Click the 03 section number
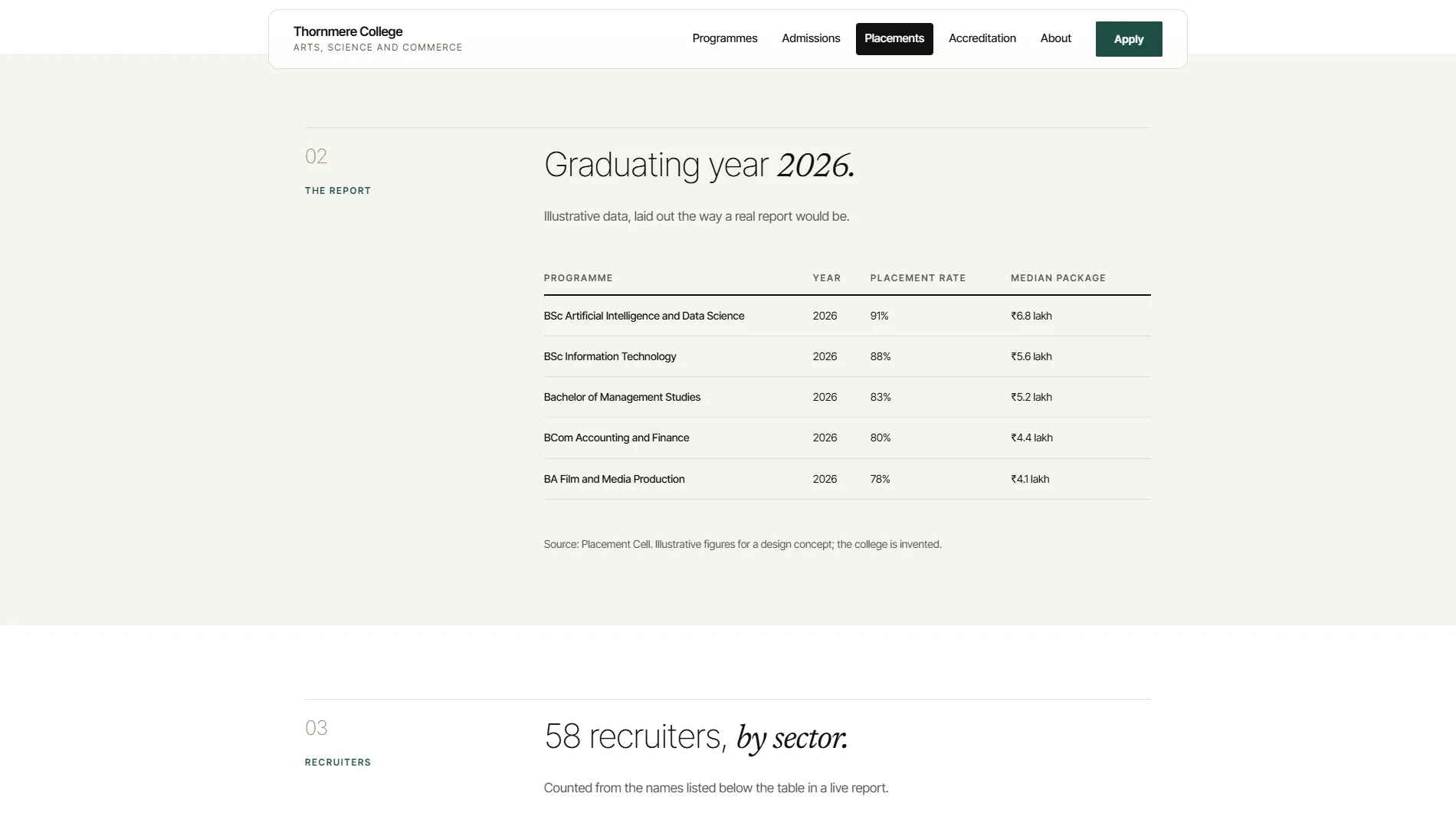Viewport: 1456px width, 823px height. tap(316, 728)
